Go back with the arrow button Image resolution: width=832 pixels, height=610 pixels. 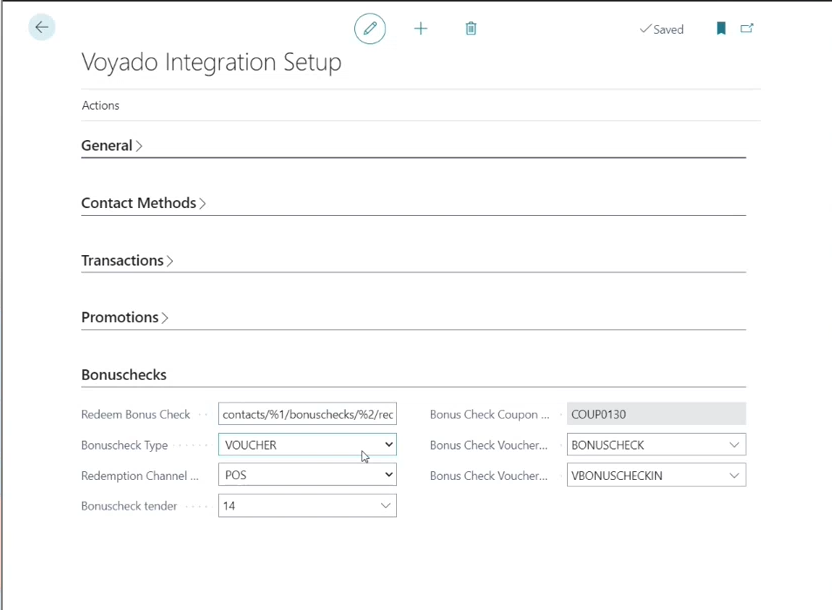point(41,27)
